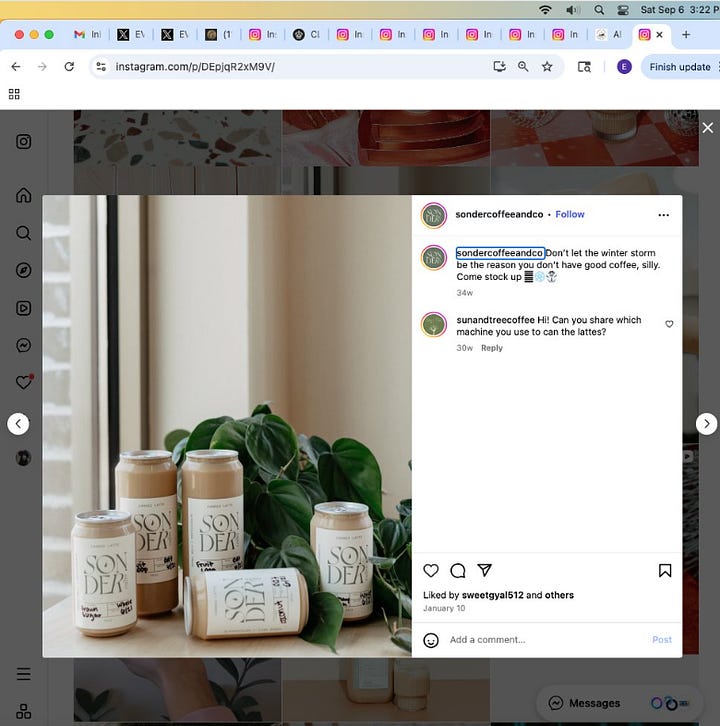Open Control Center in the menu bar
The image size is (720, 726).
click(623, 10)
